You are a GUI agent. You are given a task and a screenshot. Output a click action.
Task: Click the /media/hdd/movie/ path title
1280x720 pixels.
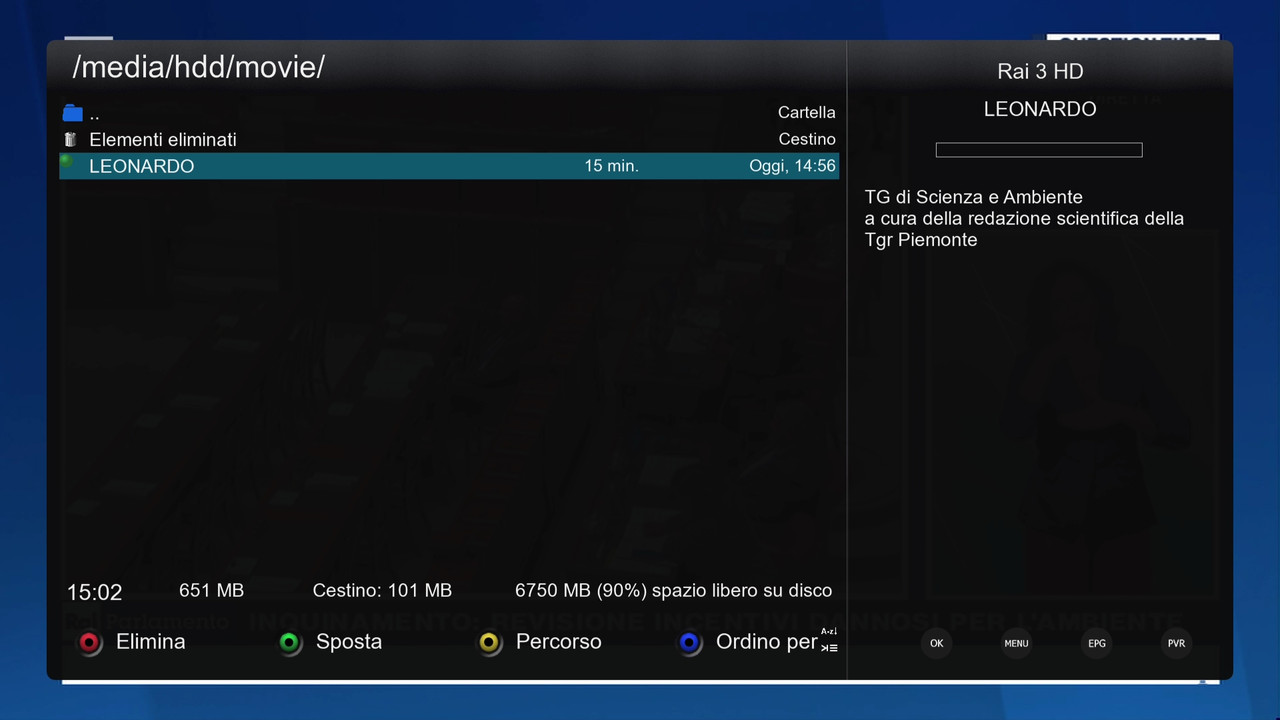point(199,68)
